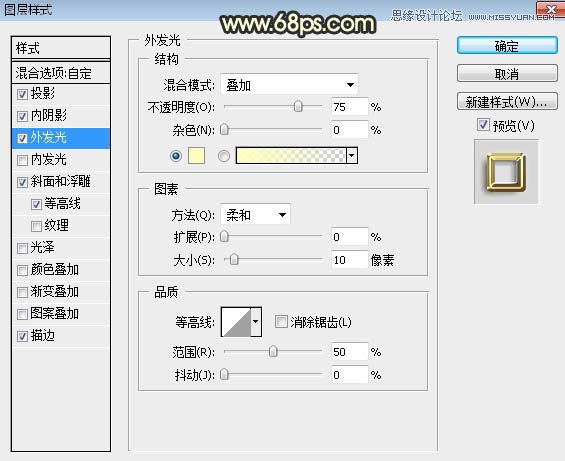Click the 取消 cancel button
Screen dimensions: 565x461
(x=507, y=74)
